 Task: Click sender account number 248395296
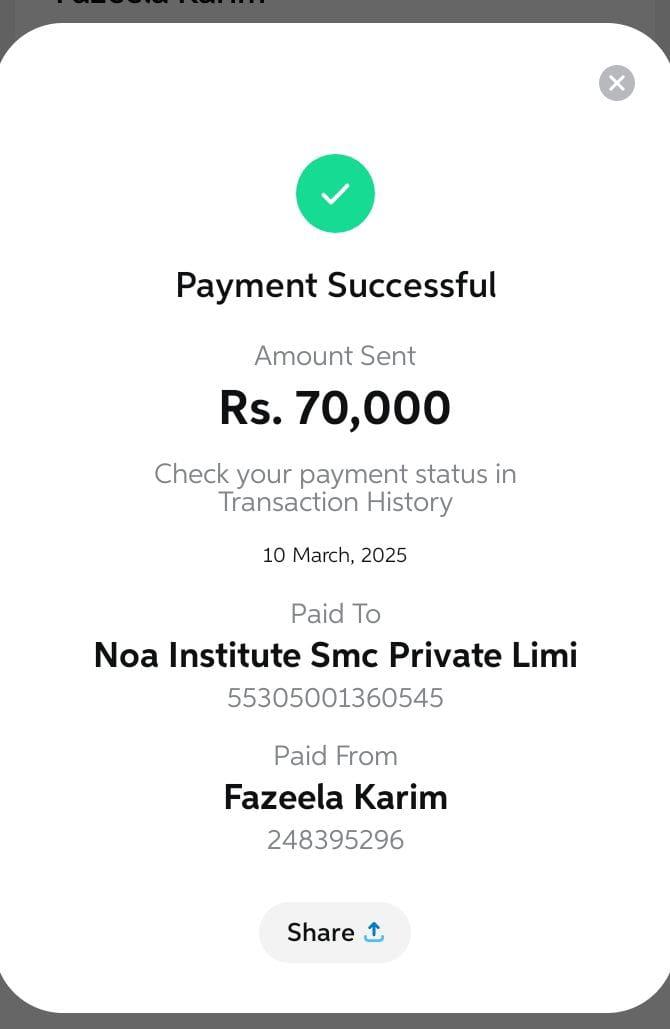coord(335,840)
